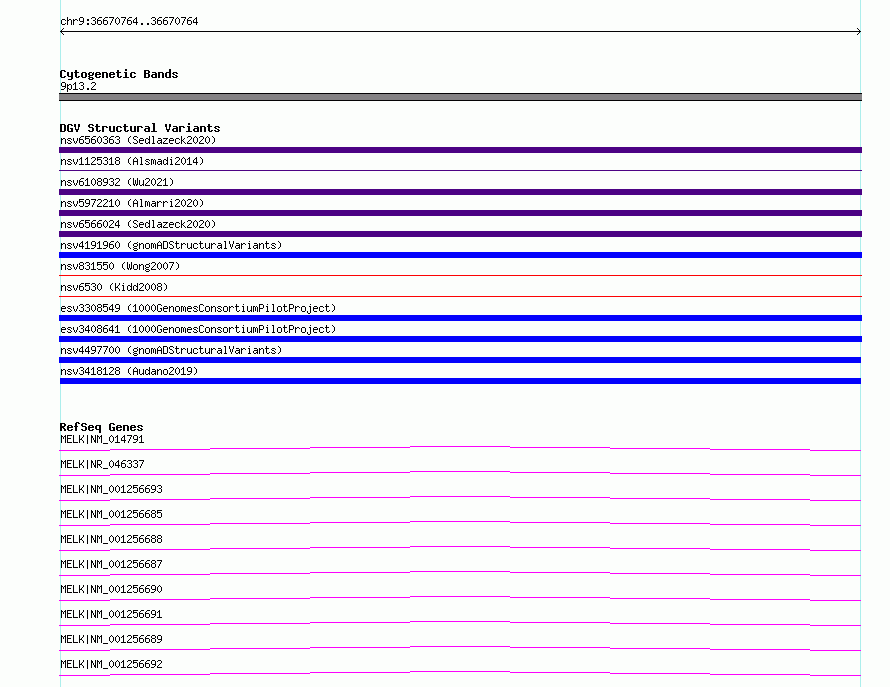Click the blue bar under nsv4191960
Image resolution: width=890 pixels, height=687 pixels.
(x=460, y=255)
